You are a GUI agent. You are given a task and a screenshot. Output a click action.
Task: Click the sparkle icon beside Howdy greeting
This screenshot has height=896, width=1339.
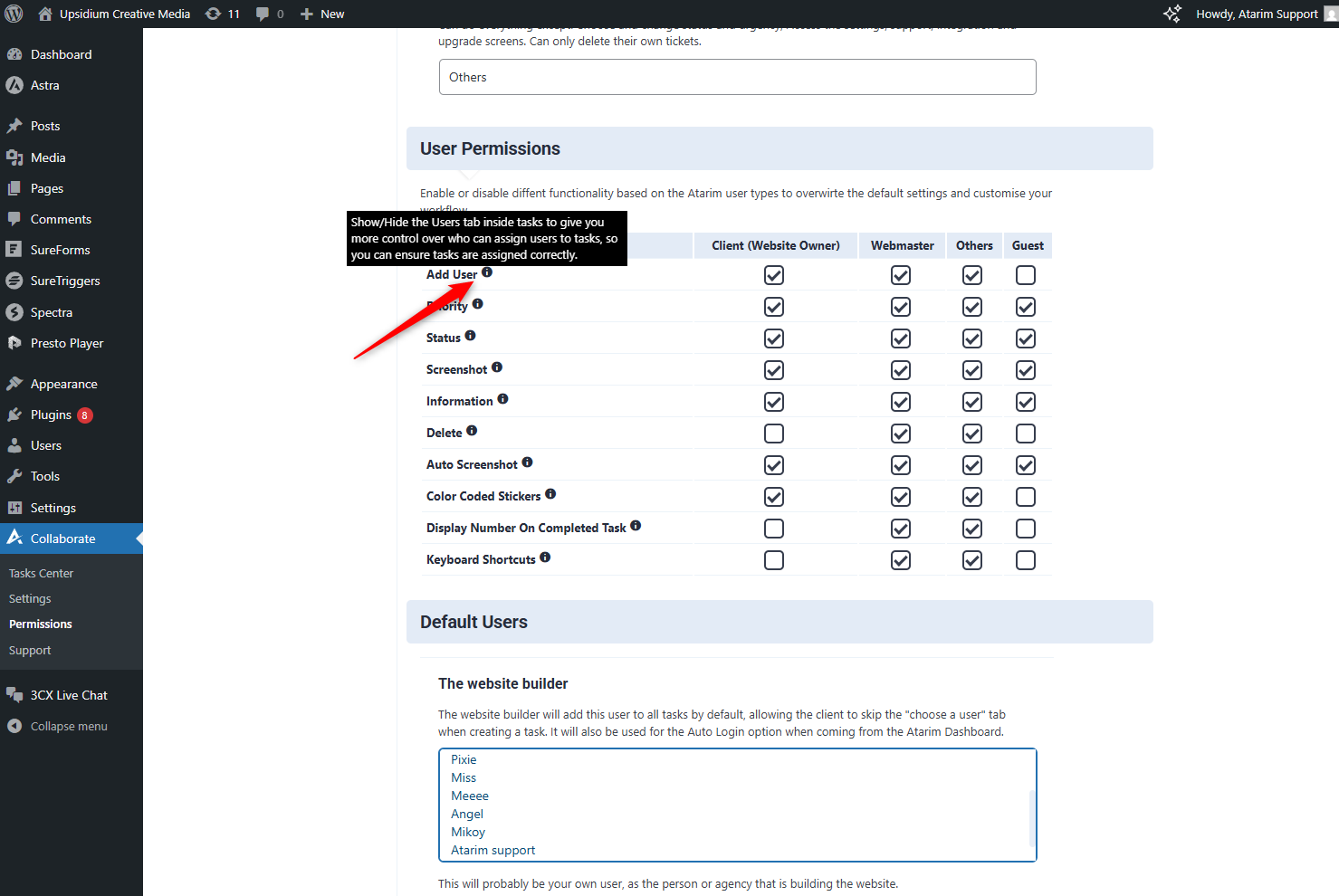pyautogui.click(x=1172, y=14)
